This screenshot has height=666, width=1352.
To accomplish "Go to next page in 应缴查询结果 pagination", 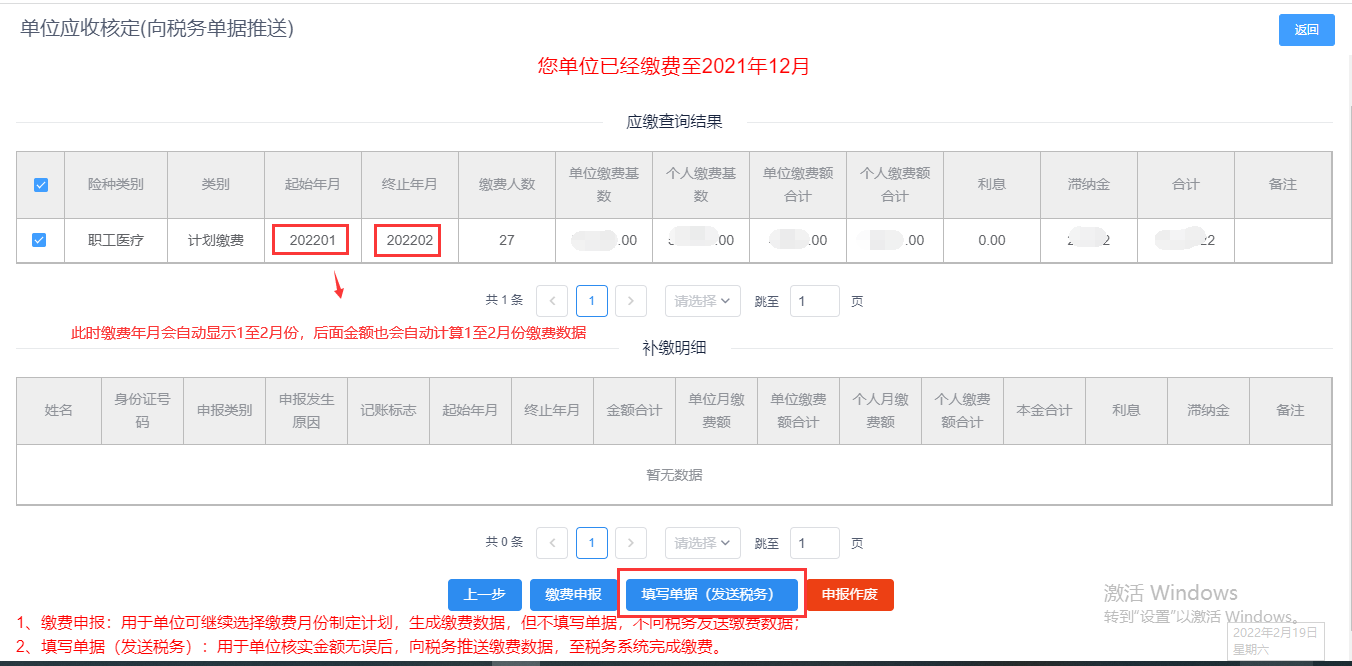I will pyautogui.click(x=630, y=301).
